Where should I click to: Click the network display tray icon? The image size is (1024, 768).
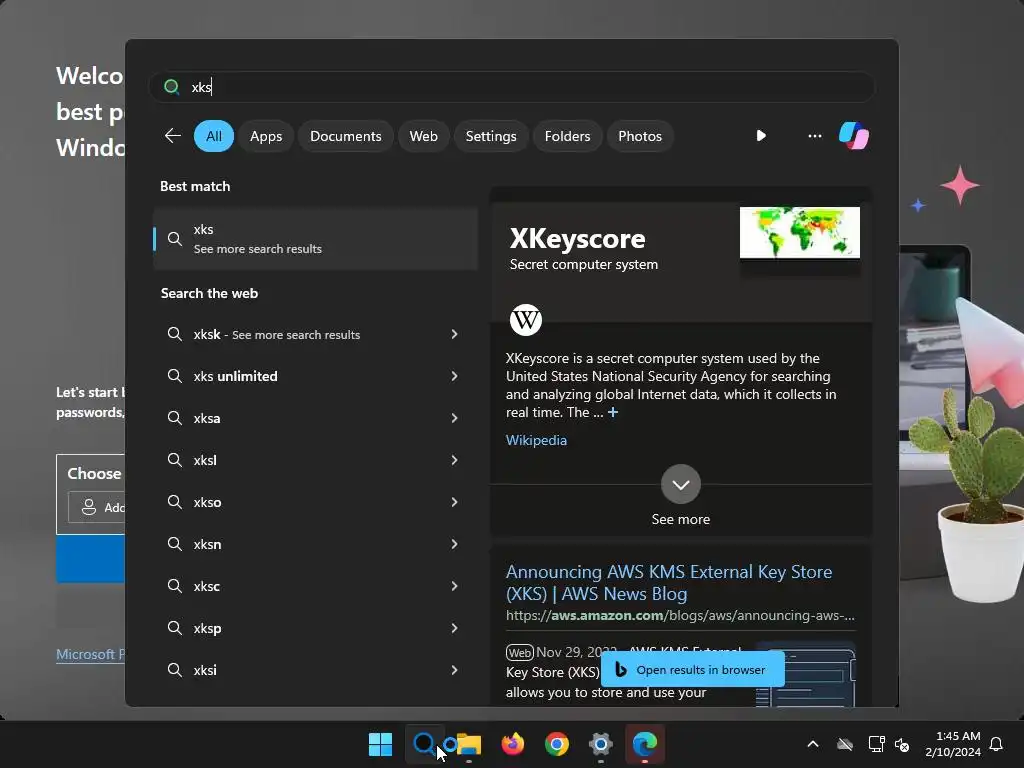(876, 744)
